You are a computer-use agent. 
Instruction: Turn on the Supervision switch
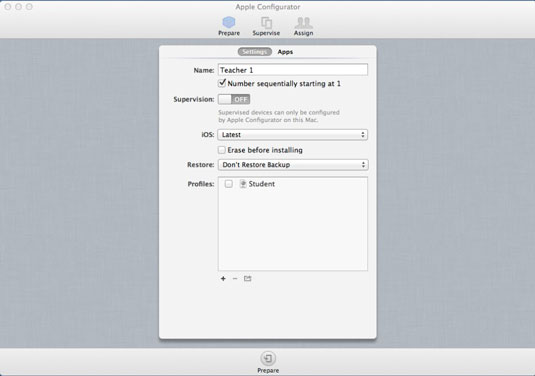point(234,99)
